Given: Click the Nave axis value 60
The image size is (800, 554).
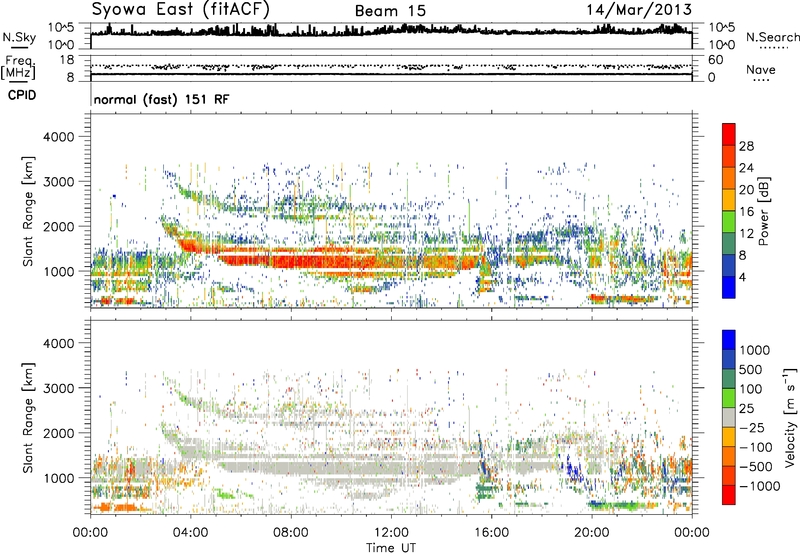Looking at the screenshot, I should pyautogui.click(x=715, y=60).
